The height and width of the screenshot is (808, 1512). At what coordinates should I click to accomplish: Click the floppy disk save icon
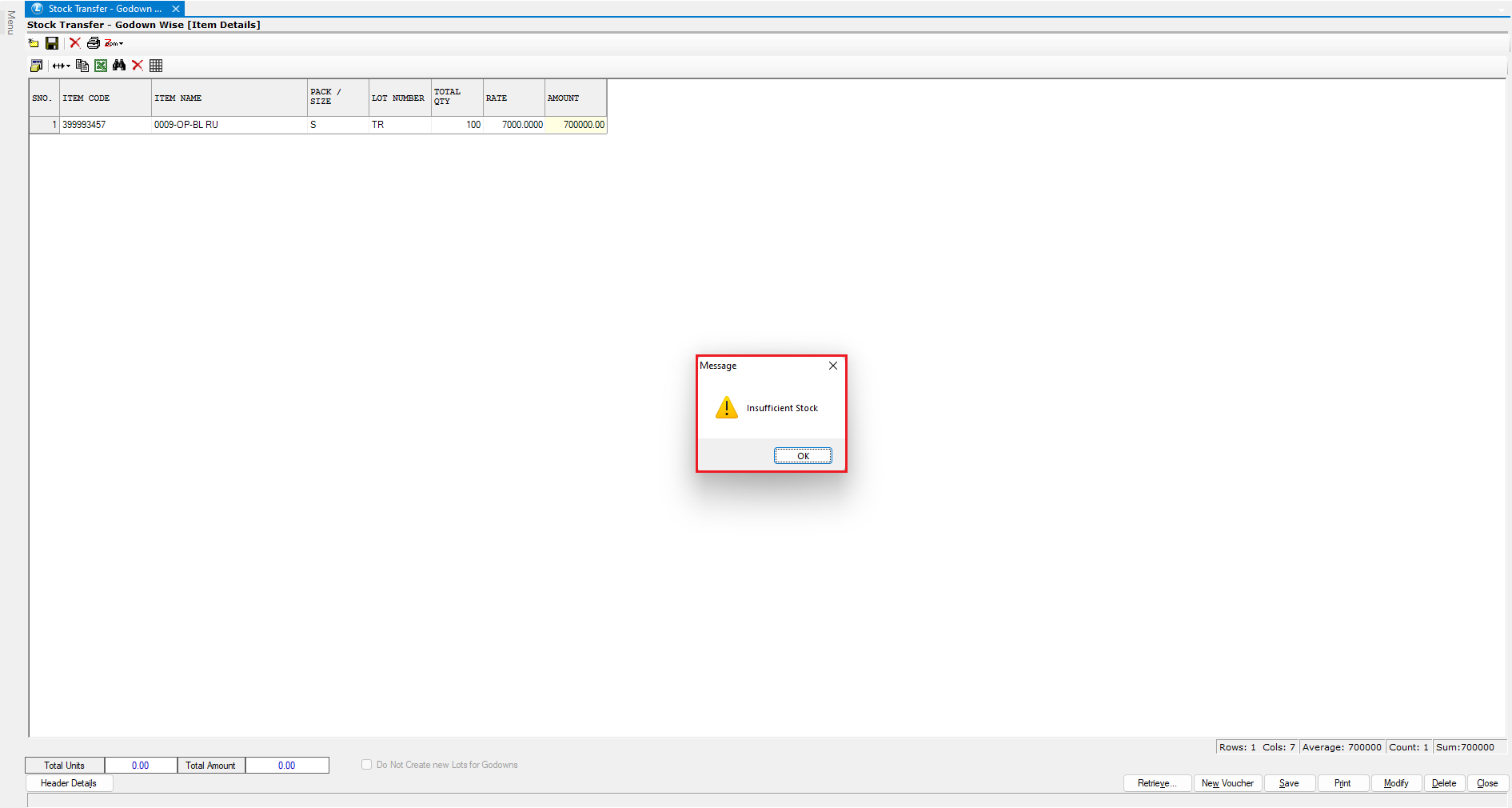coord(52,43)
